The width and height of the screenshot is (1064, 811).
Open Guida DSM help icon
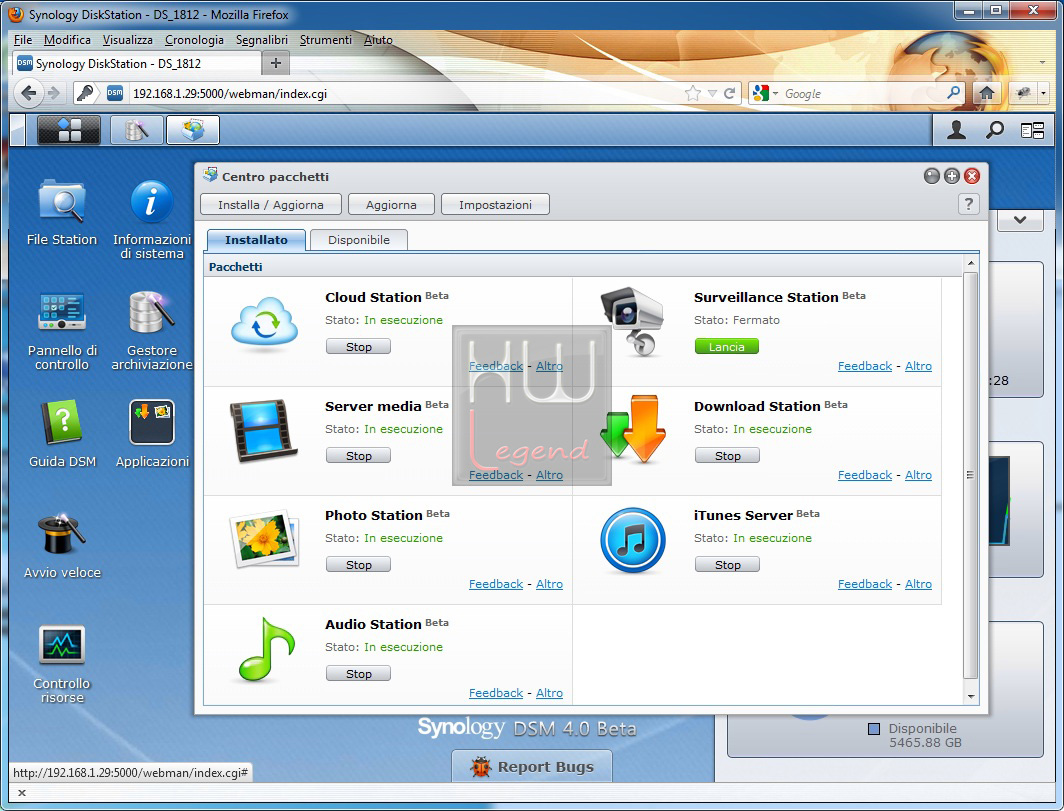coord(62,422)
